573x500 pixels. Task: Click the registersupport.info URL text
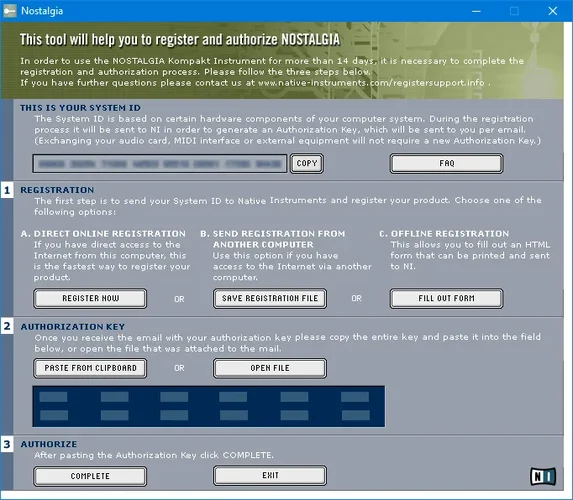tap(371, 83)
